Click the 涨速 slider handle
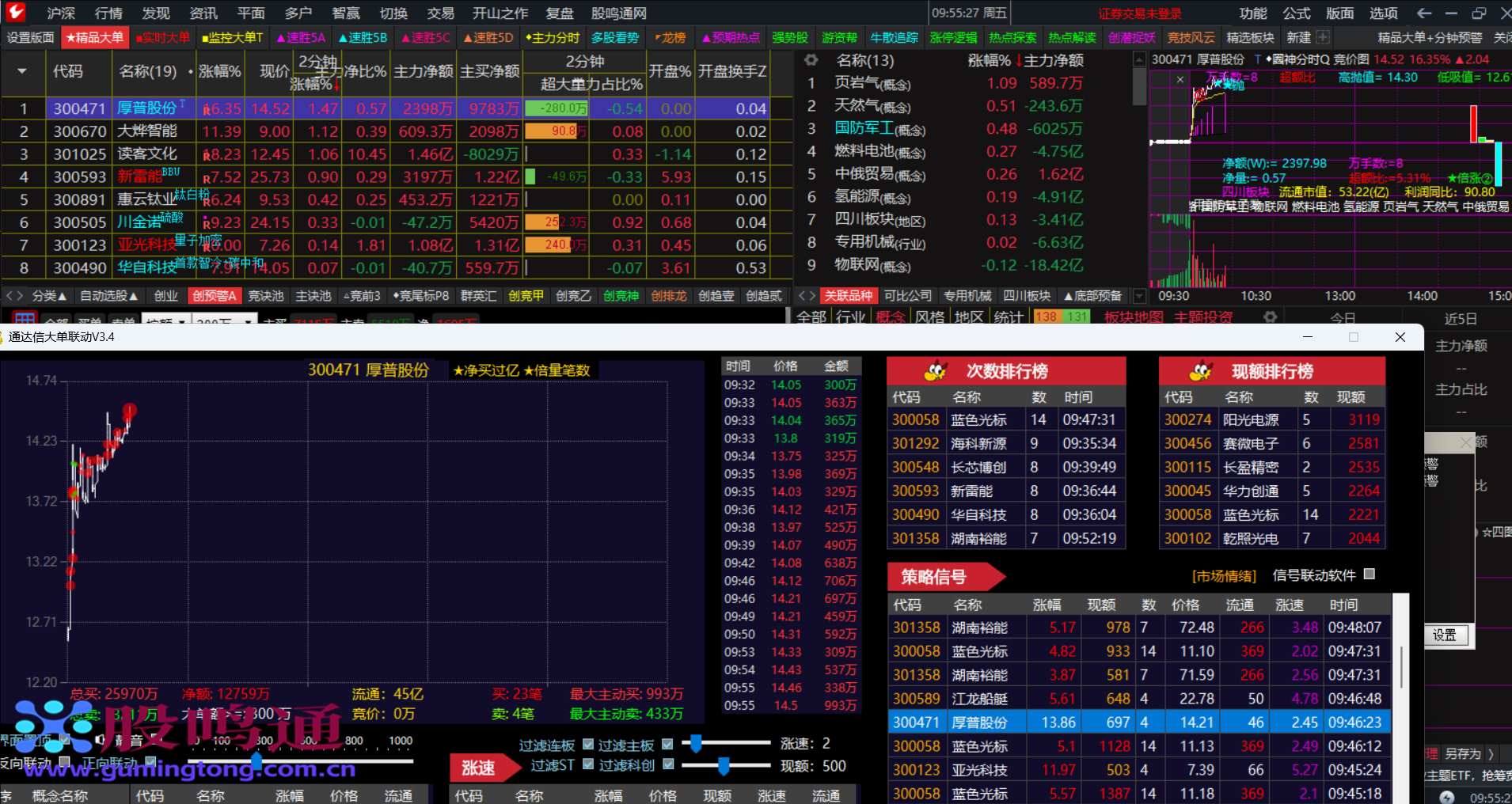 point(696,743)
